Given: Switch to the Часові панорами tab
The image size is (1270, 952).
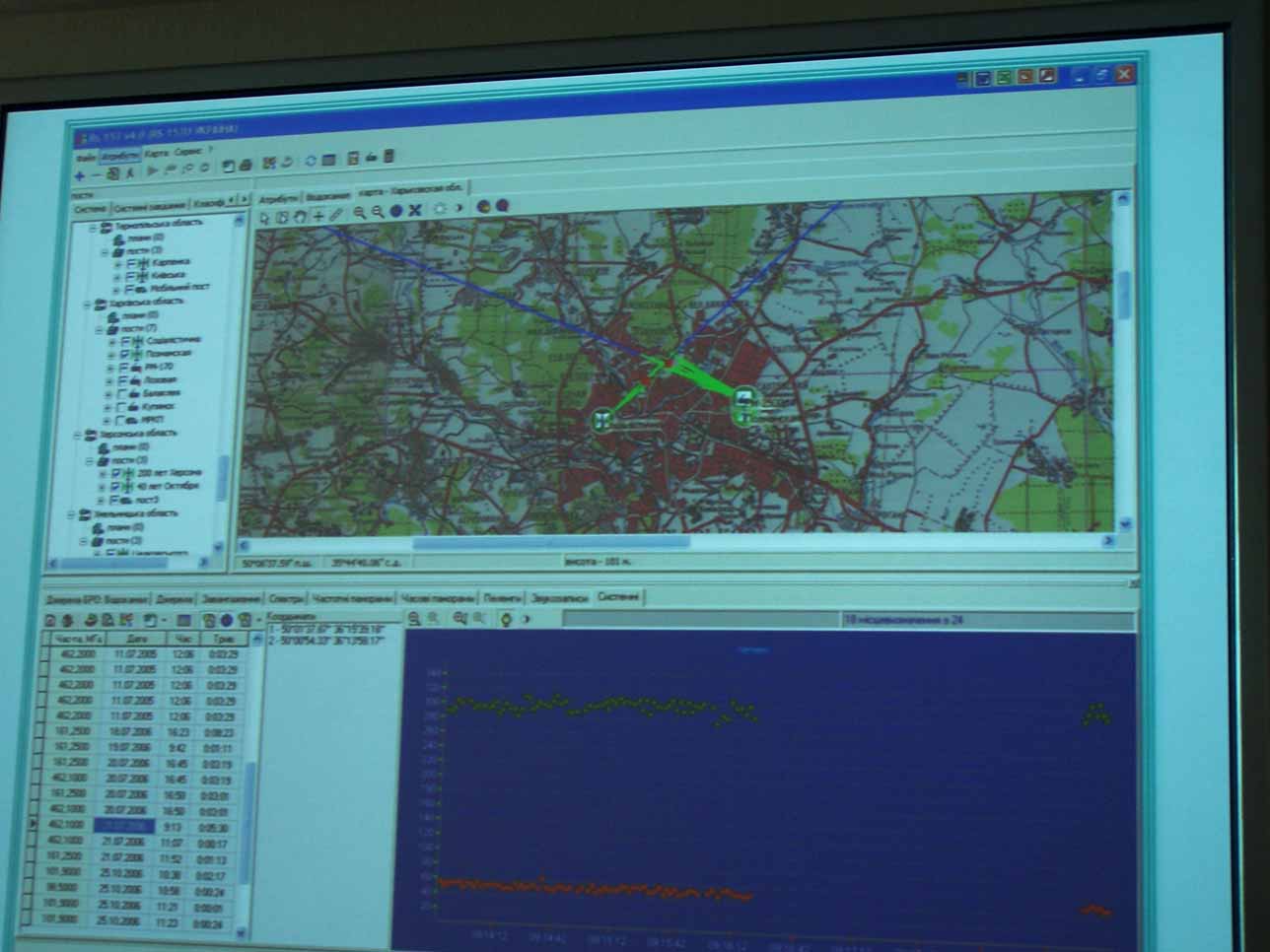Looking at the screenshot, I should pos(438,598).
